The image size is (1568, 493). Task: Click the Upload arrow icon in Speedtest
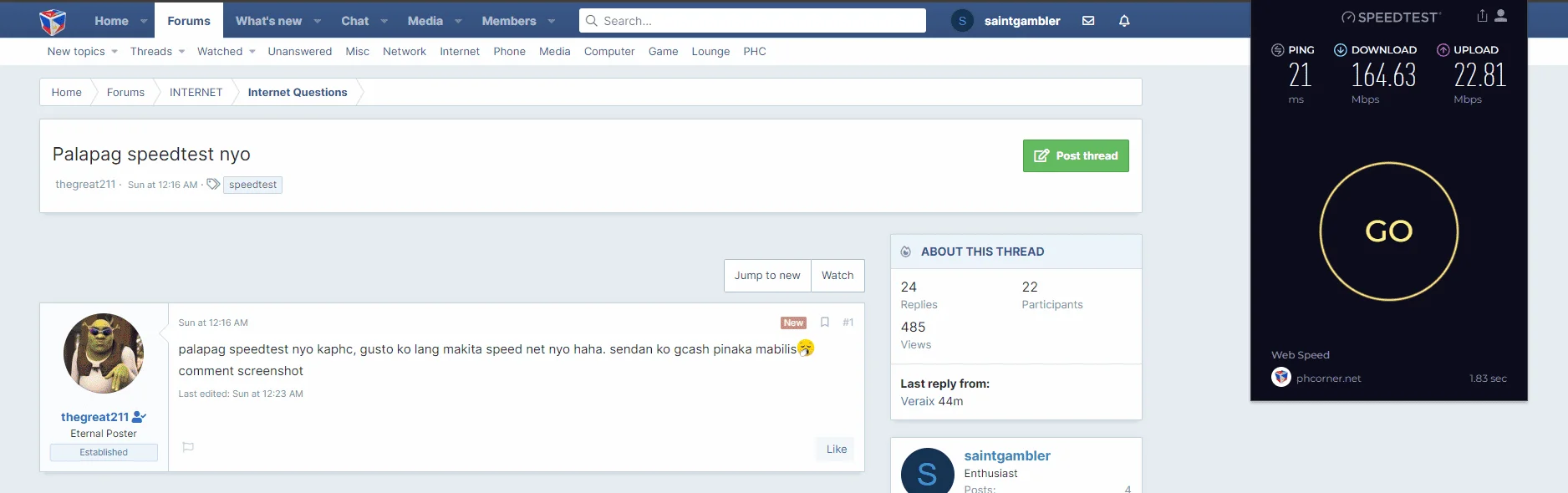click(1443, 50)
